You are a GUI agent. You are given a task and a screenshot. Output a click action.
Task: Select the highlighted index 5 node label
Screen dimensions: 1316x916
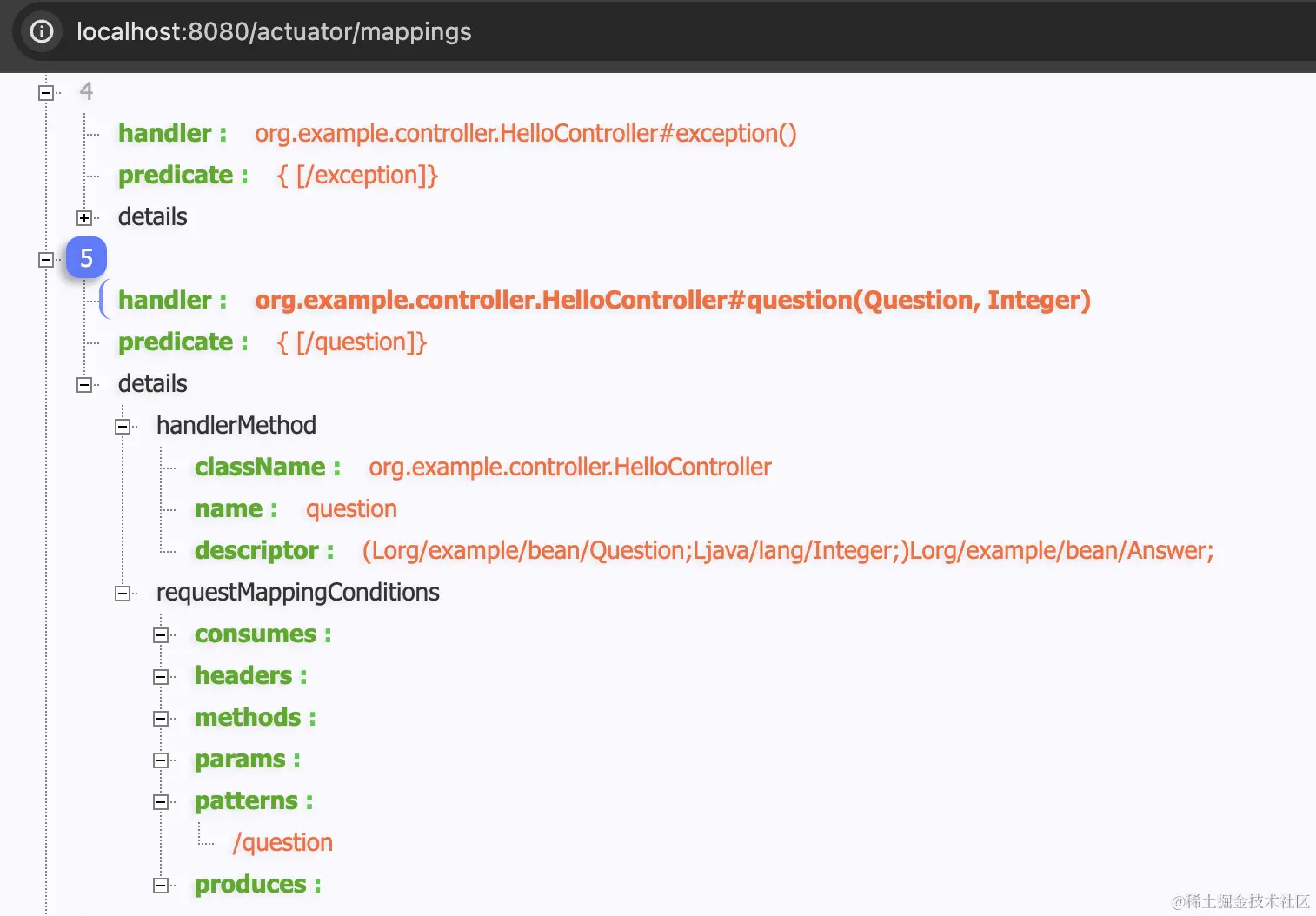[x=86, y=258]
